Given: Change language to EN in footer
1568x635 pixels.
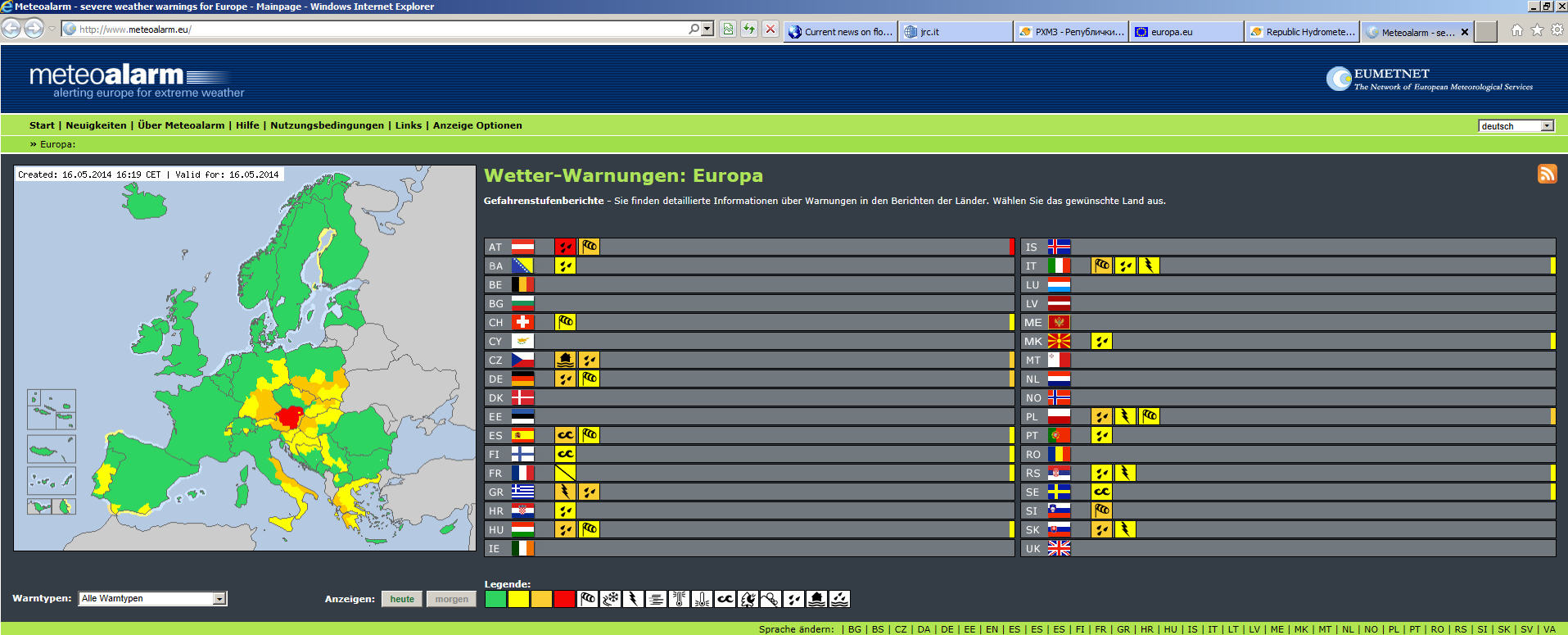Looking at the screenshot, I should [x=992, y=629].
